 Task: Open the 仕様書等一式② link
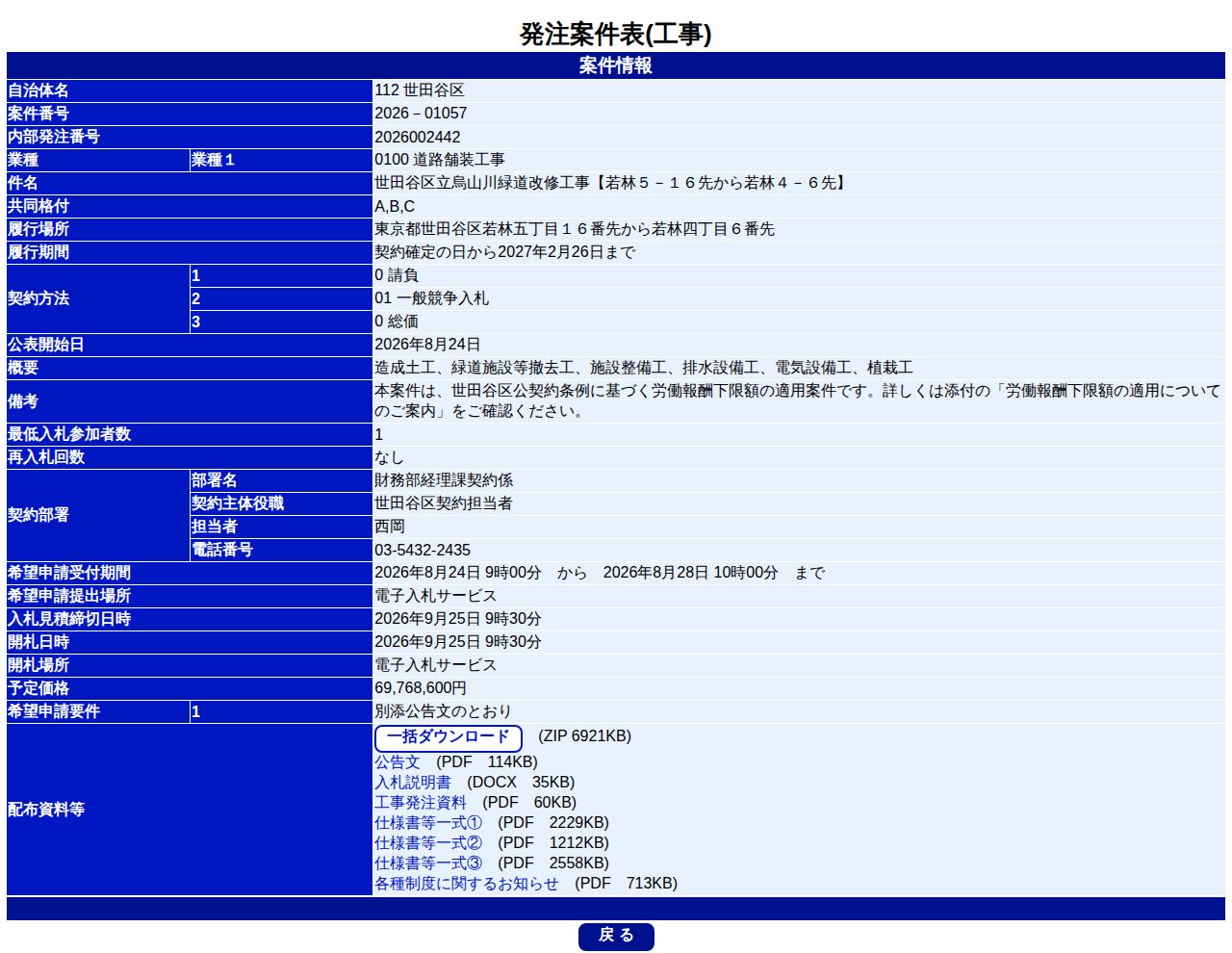pyautogui.click(x=428, y=843)
